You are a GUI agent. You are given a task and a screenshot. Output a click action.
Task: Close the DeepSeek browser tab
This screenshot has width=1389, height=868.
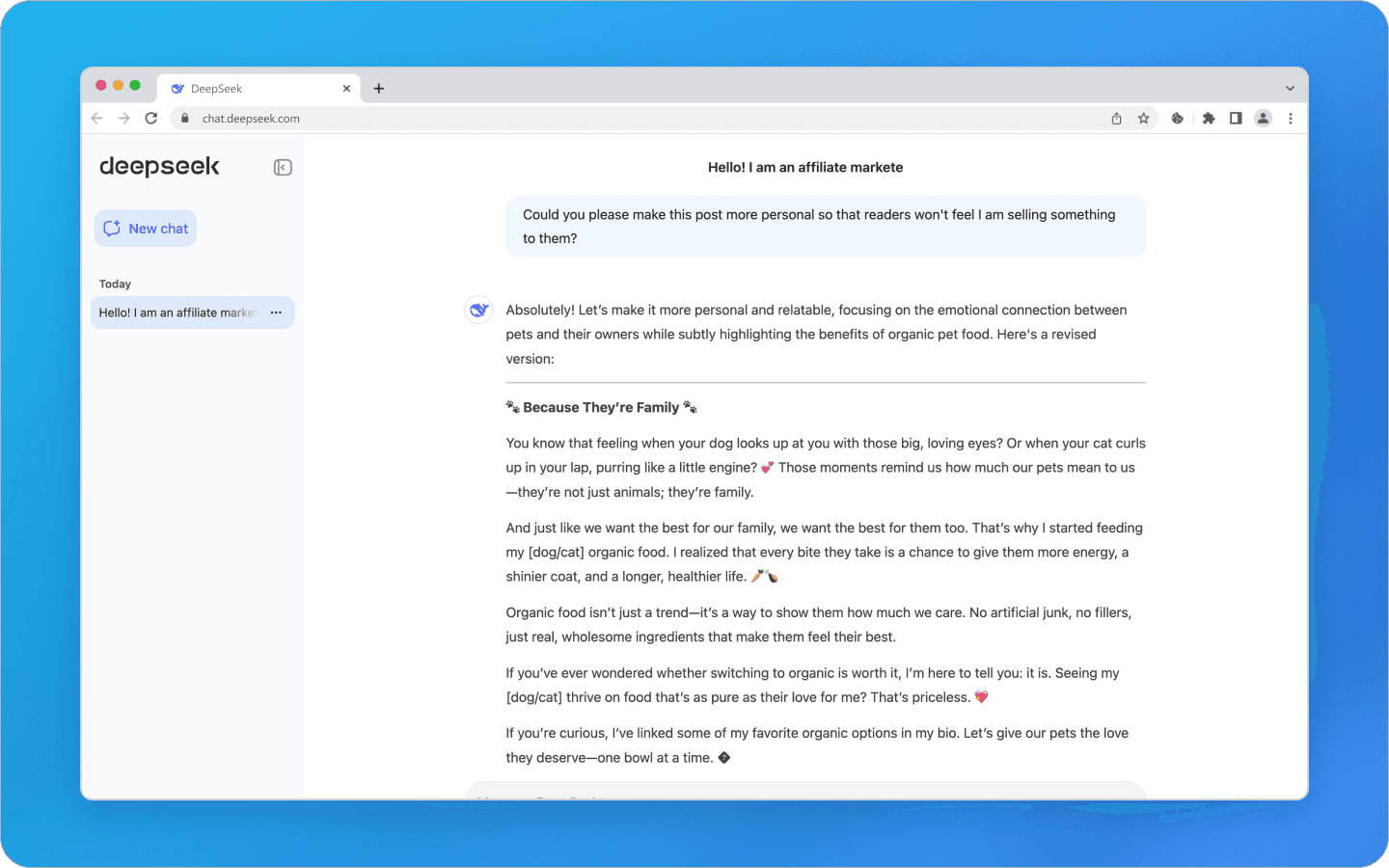point(346,89)
